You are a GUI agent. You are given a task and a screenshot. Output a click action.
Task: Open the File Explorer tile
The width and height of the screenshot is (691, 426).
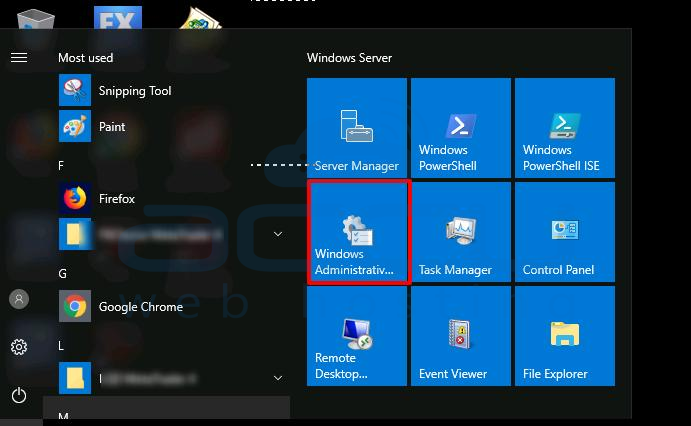pyautogui.click(x=565, y=336)
